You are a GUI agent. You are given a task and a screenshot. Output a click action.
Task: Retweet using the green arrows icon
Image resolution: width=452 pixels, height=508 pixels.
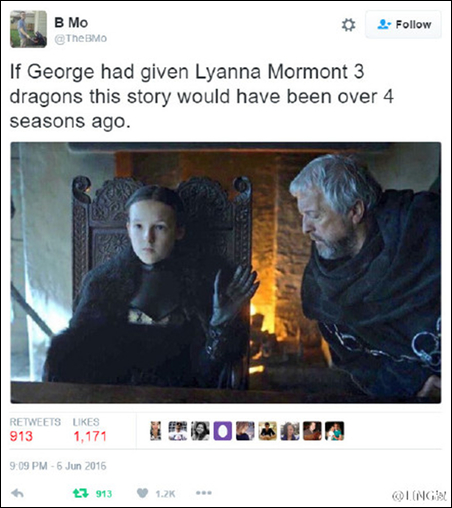pyautogui.click(x=80, y=493)
